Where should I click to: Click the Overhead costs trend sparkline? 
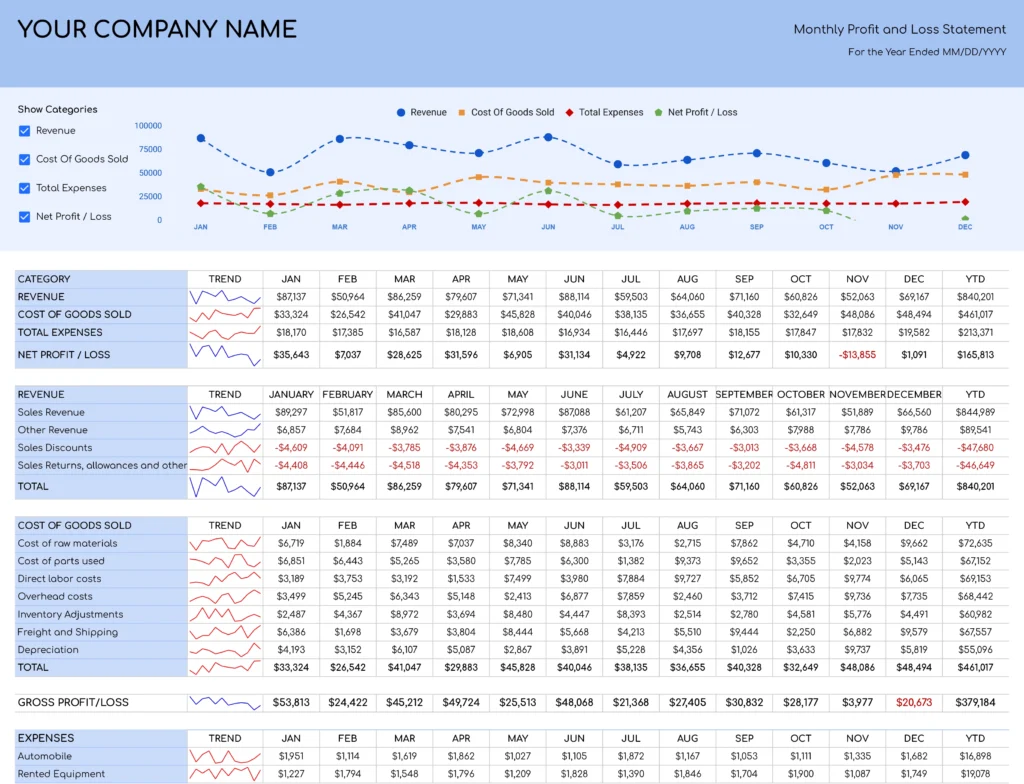pos(225,596)
